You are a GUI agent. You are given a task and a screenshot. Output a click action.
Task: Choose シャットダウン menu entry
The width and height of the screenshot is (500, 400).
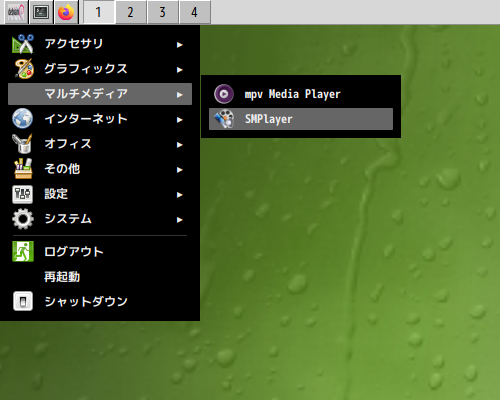point(100,301)
